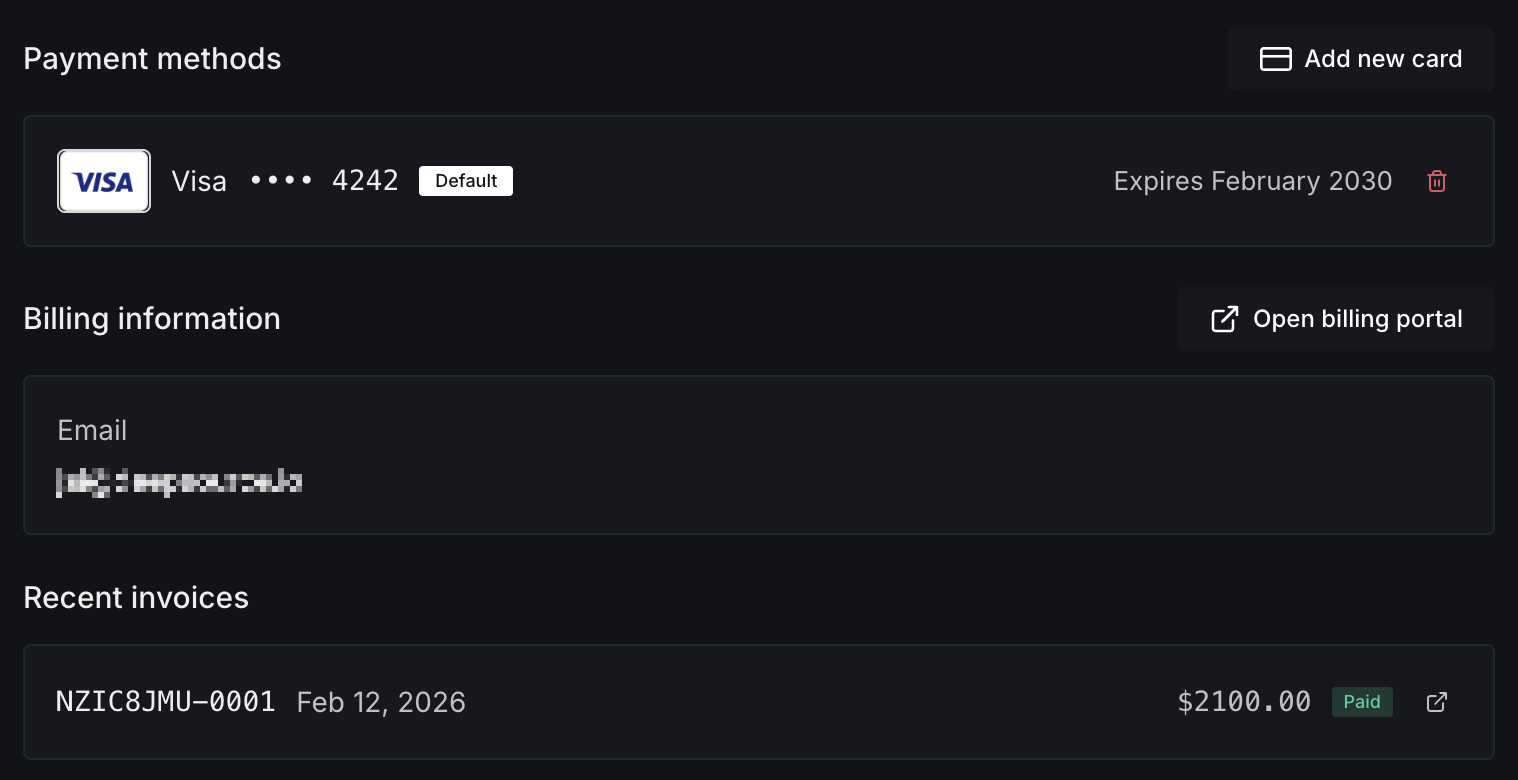Click the external link icon beside Open billing portal
The width and height of the screenshot is (1518, 780).
click(x=1224, y=319)
